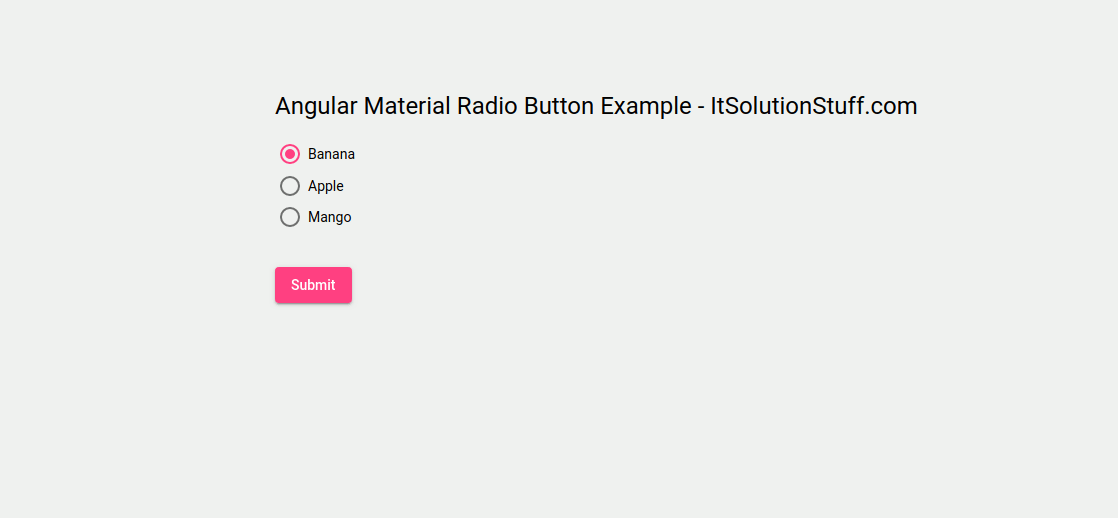This screenshot has height=518, width=1118.
Task: Click the "Mango" label text
Action: tap(330, 217)
